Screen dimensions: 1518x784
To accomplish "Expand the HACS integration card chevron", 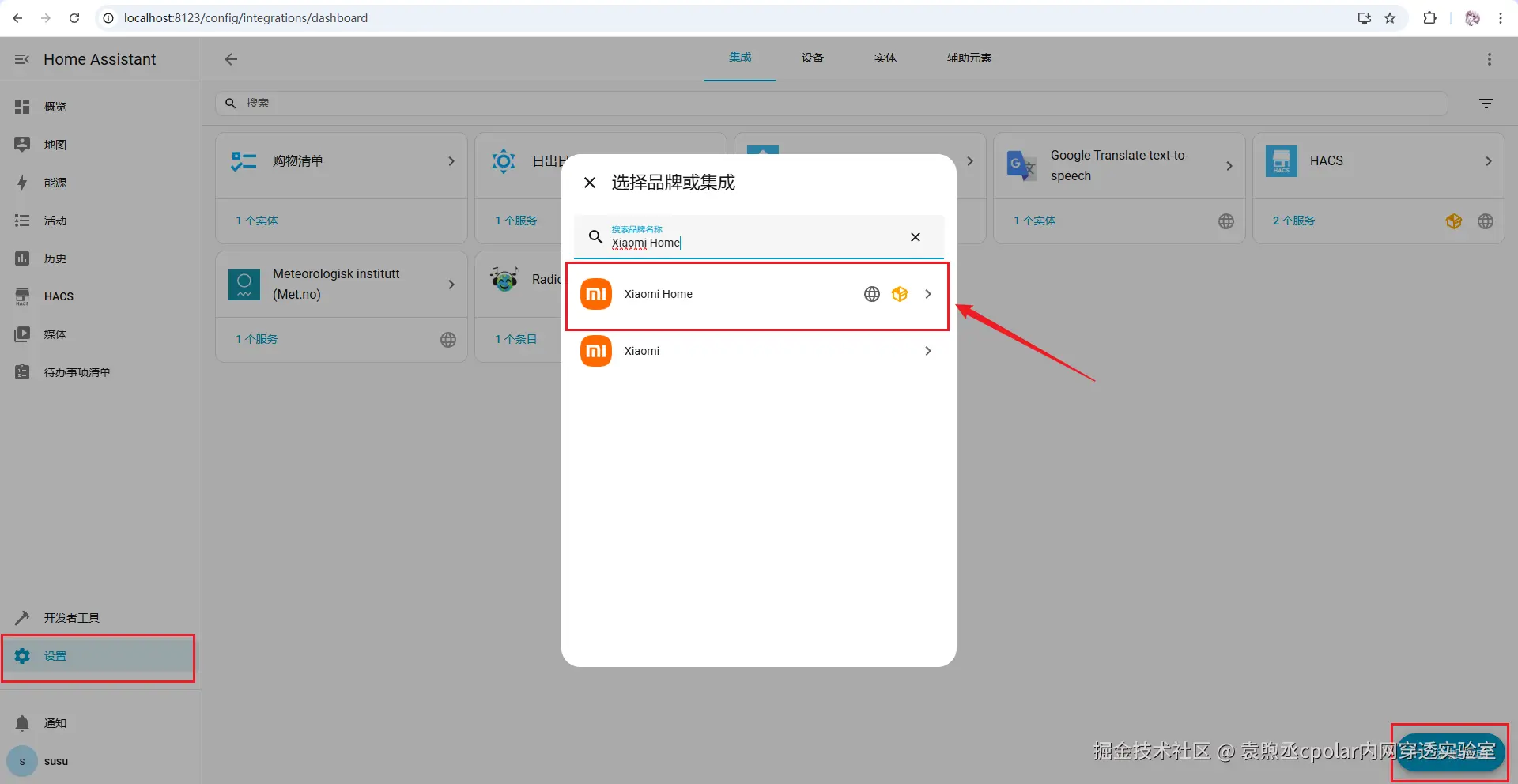I will pyautogui.click(x=1489, y=161).
